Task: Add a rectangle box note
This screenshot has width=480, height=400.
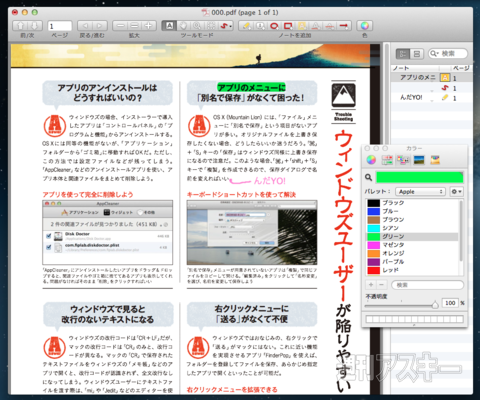Action: 288,26
